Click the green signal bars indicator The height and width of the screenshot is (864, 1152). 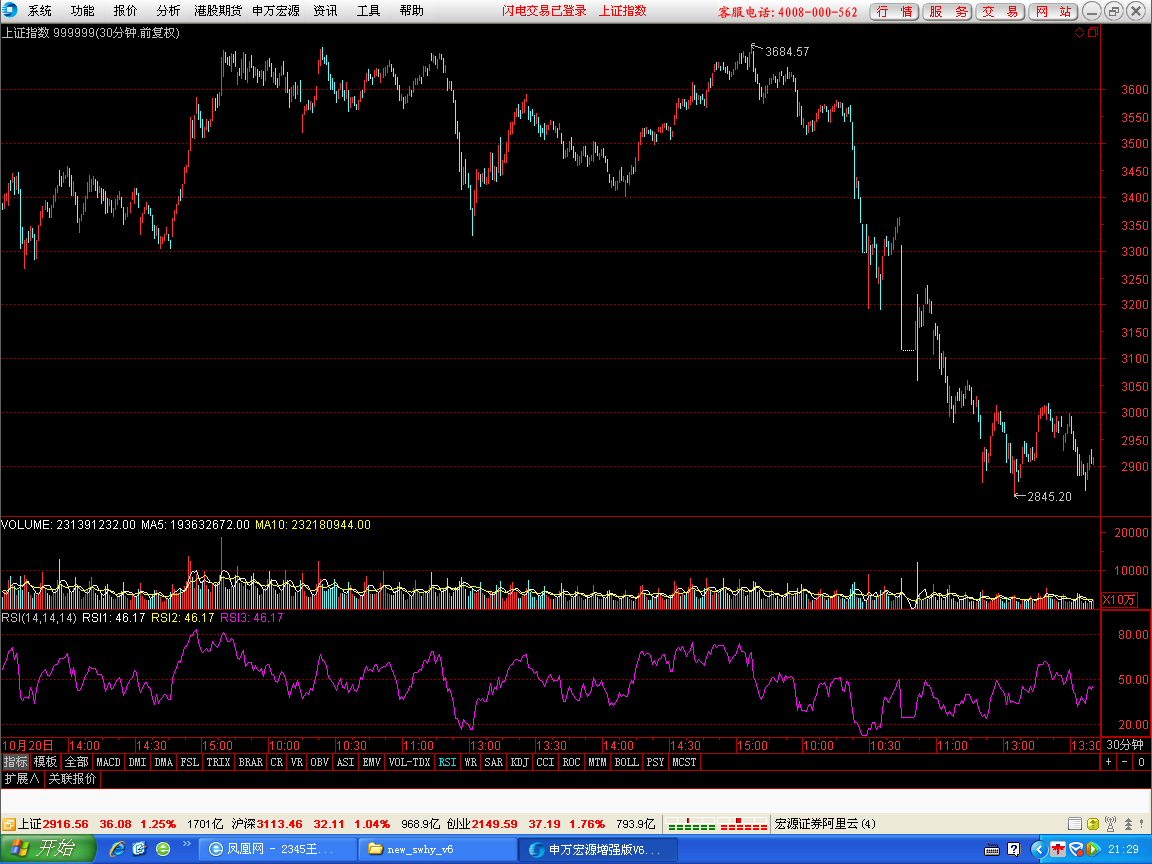(691, 824)
